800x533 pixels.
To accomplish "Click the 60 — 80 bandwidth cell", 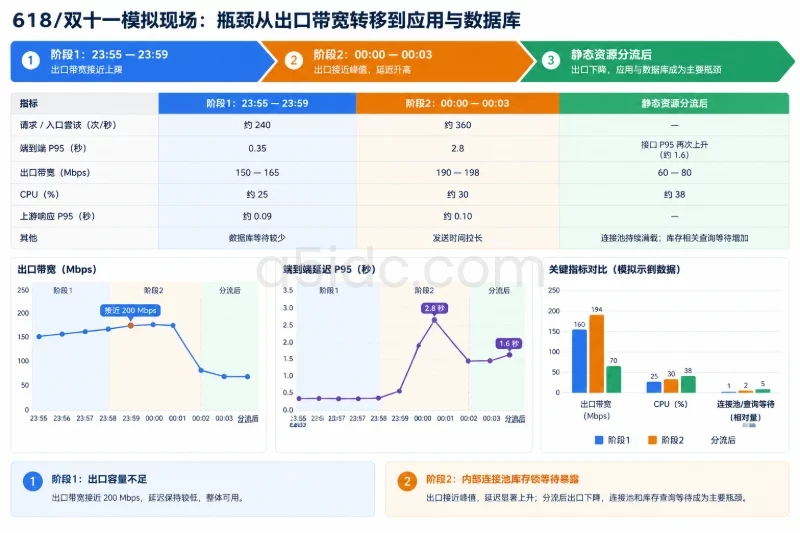I will coord(674,172).
